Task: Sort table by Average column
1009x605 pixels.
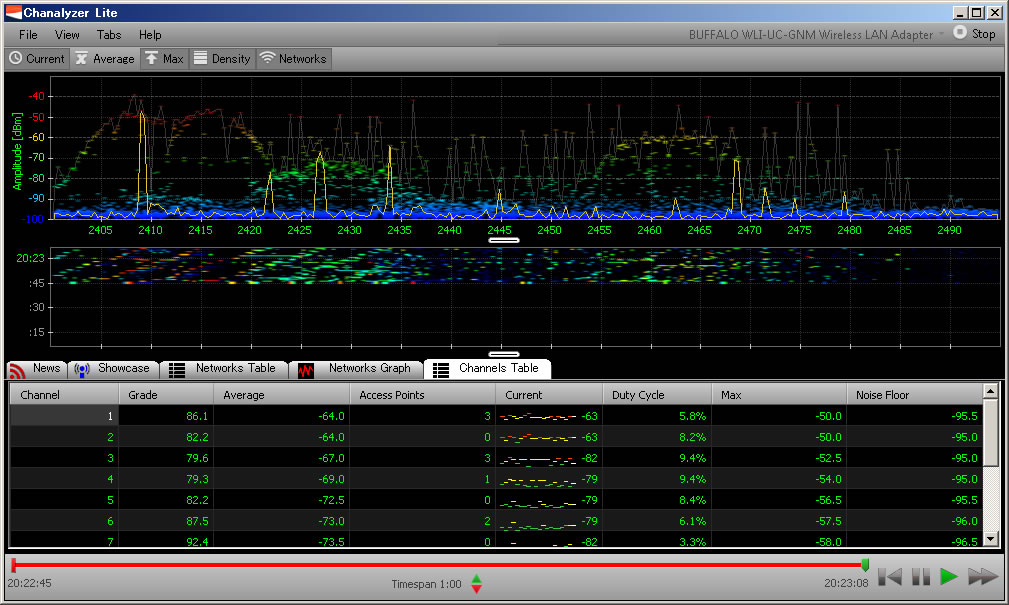Action: click(x=281, y=395)
